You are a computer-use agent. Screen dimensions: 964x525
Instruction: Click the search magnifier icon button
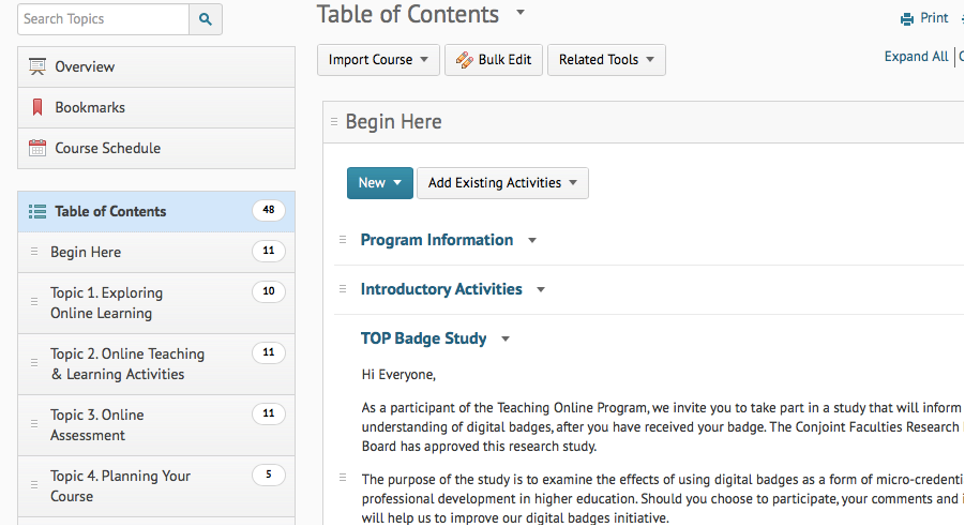coord(205,19)
